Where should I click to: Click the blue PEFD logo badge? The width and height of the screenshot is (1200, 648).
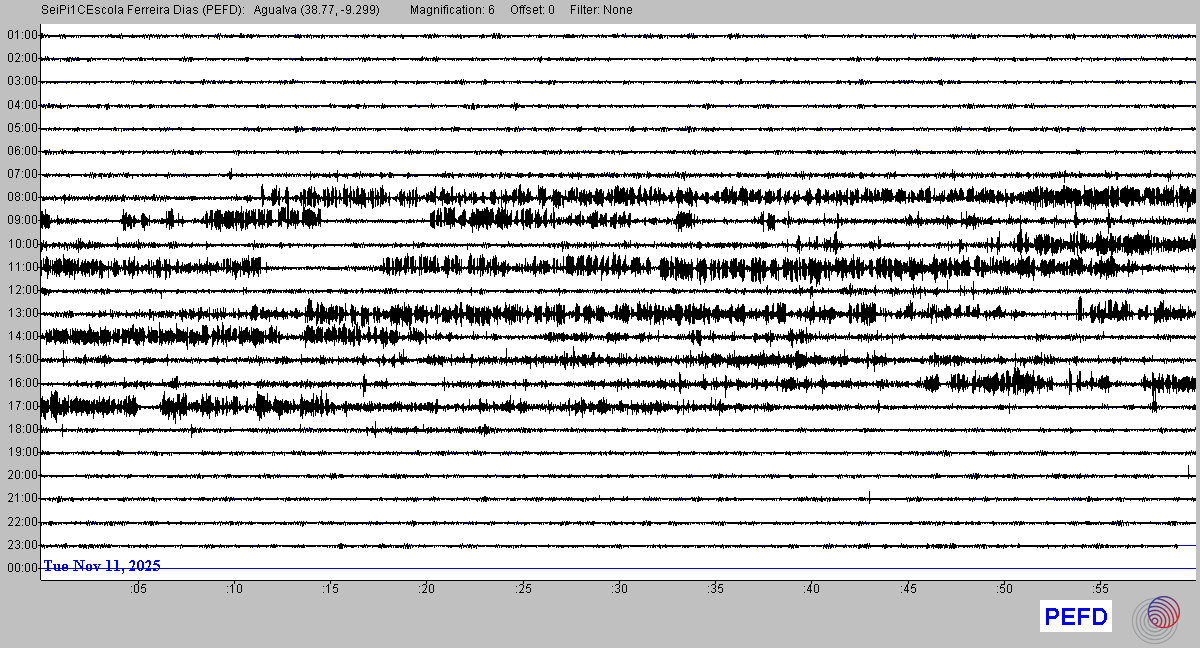(x=1075, y=617)
